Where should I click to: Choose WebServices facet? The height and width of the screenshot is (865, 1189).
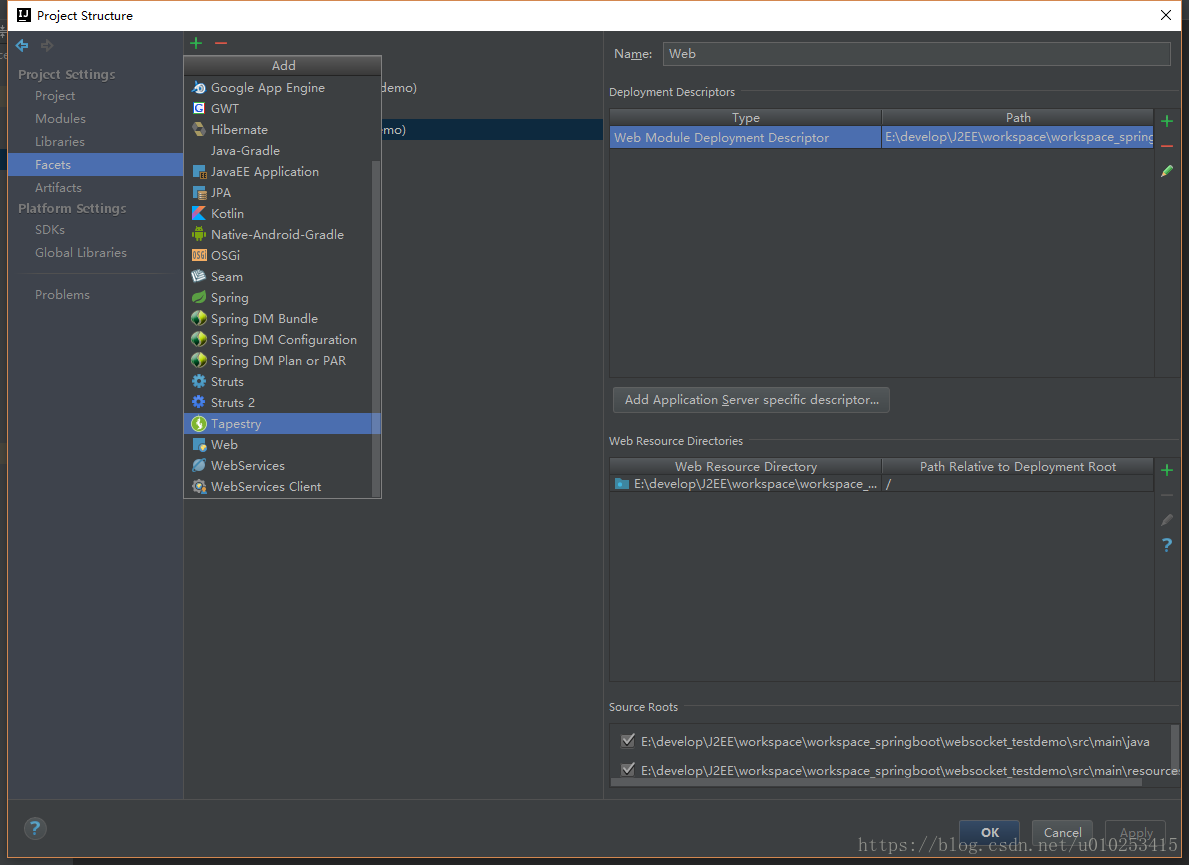[278, 465]
